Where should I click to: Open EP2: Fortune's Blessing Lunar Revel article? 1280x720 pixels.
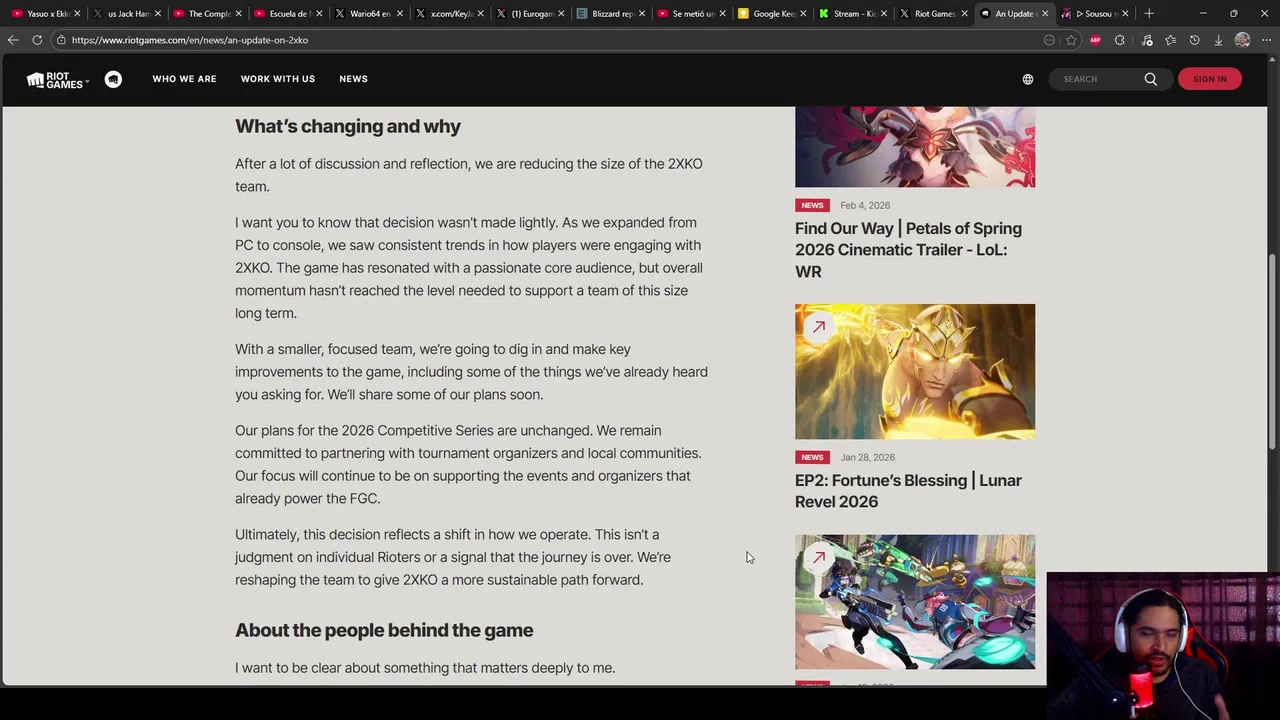click(x=908, y=491)
